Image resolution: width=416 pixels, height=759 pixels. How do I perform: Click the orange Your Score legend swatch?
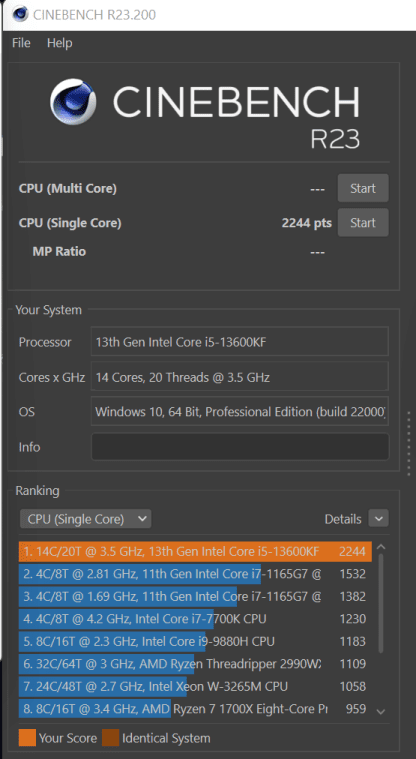(x=27, y=738)
